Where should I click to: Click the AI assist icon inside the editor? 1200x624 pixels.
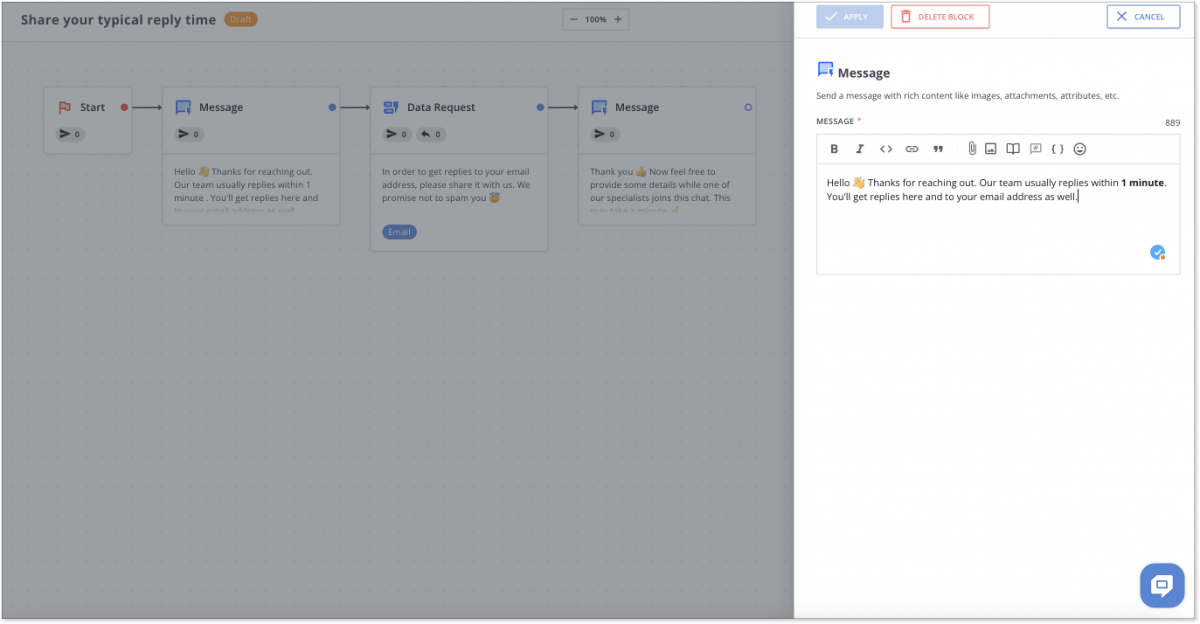(x=1157, y=252)
